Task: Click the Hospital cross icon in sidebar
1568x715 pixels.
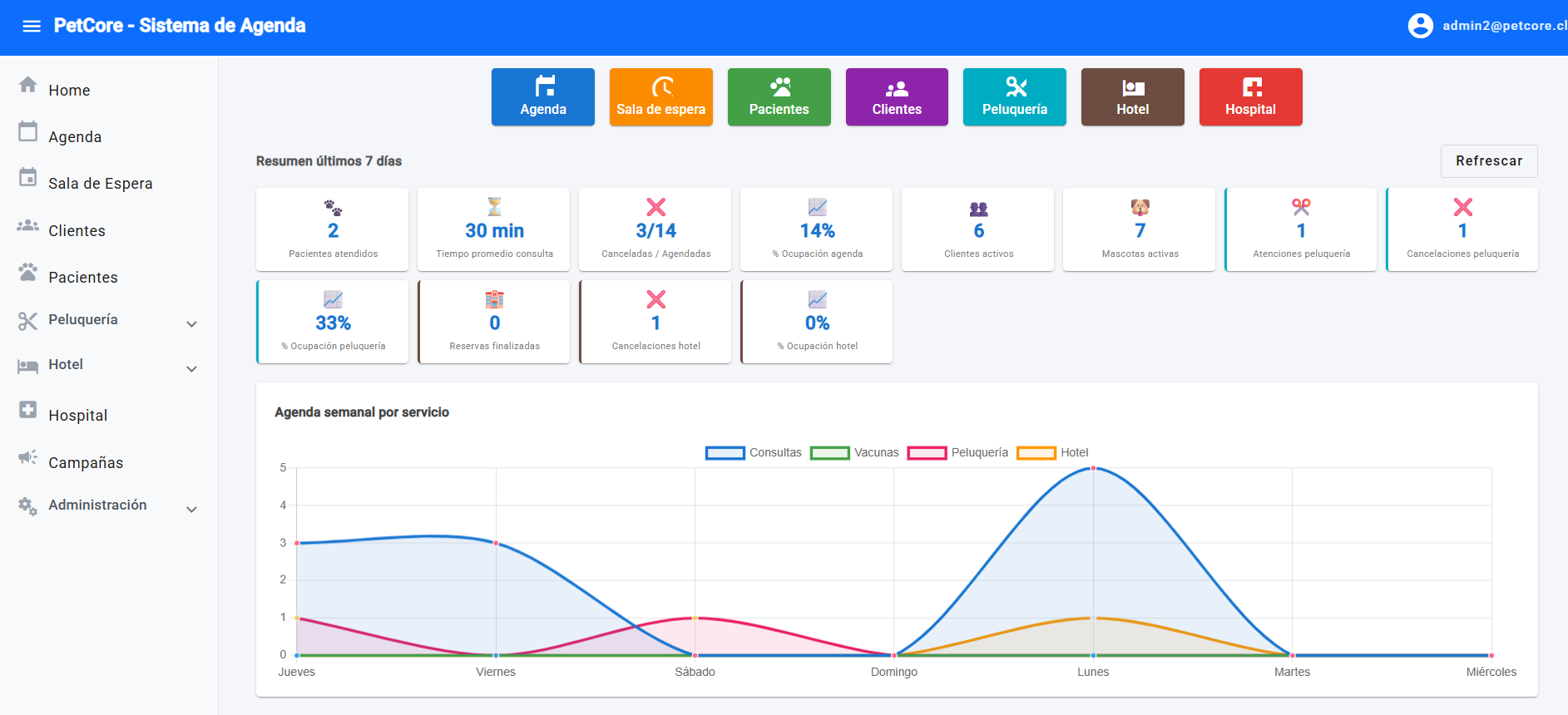Action: [x=28, y=410]
